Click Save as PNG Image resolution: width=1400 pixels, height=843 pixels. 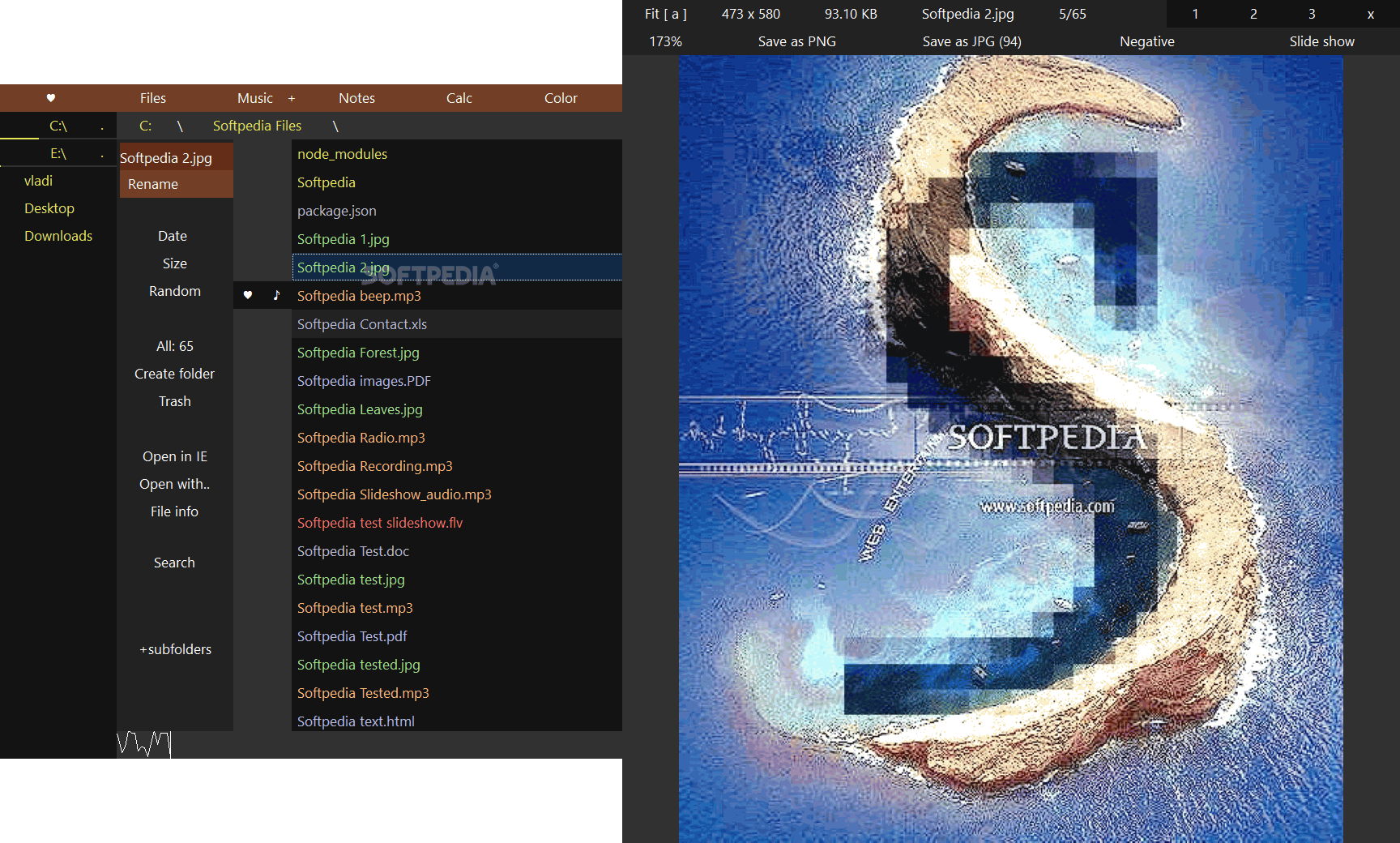[797, 41]
